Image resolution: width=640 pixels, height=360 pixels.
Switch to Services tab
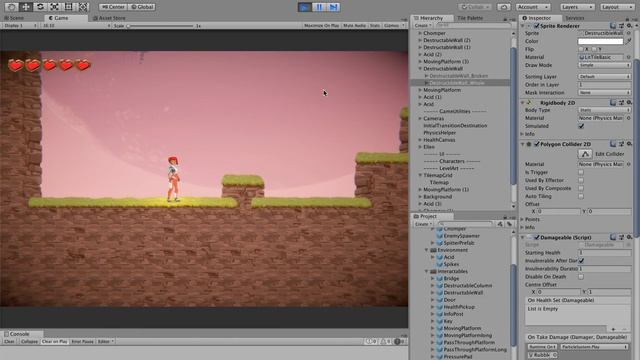[575, 18]
